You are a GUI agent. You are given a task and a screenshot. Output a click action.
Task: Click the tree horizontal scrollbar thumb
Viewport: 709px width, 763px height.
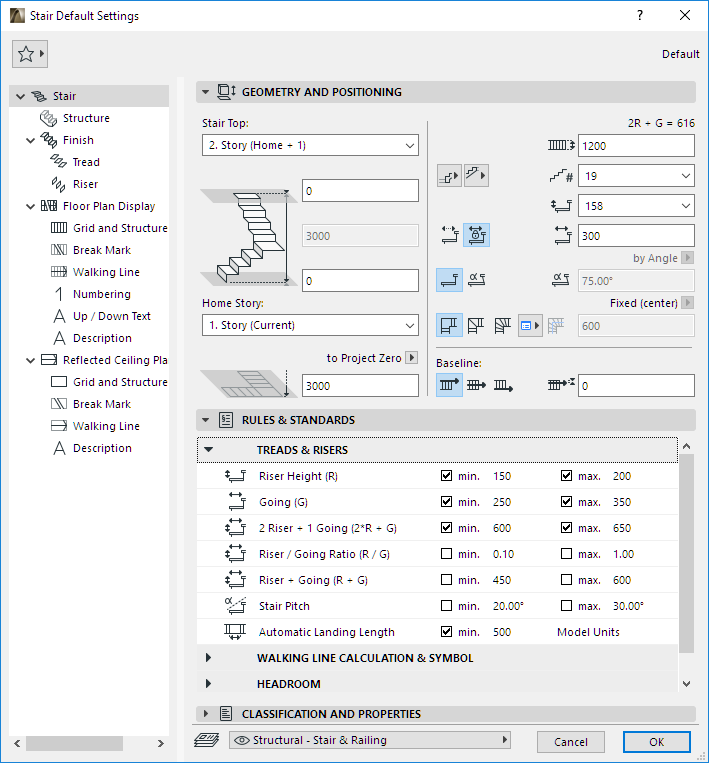(74, 743)
